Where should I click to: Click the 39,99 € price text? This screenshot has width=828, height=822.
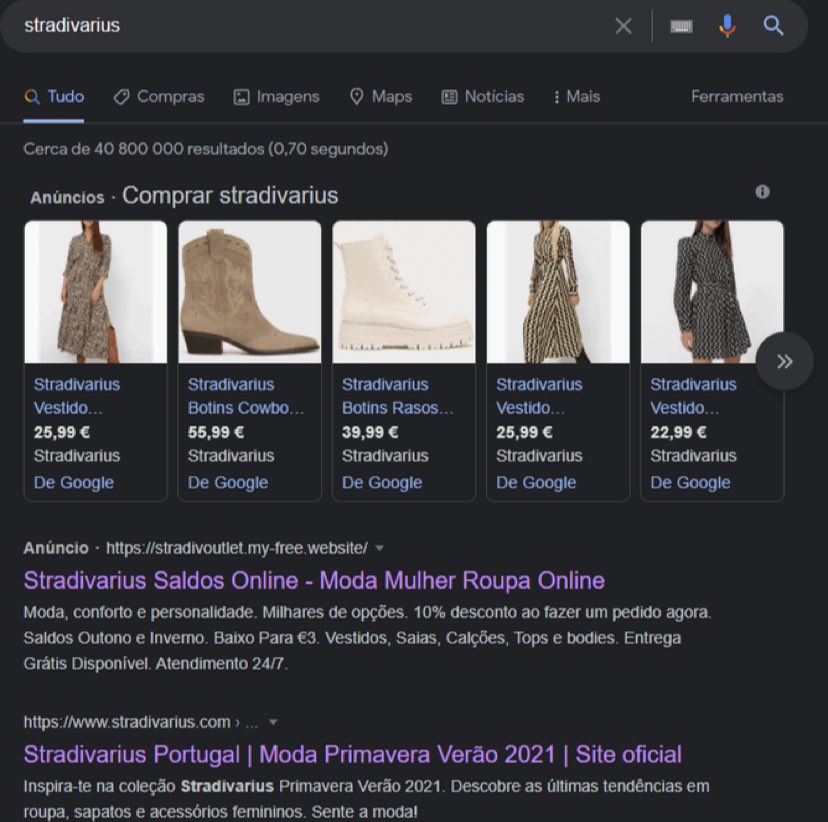[370, 432]
